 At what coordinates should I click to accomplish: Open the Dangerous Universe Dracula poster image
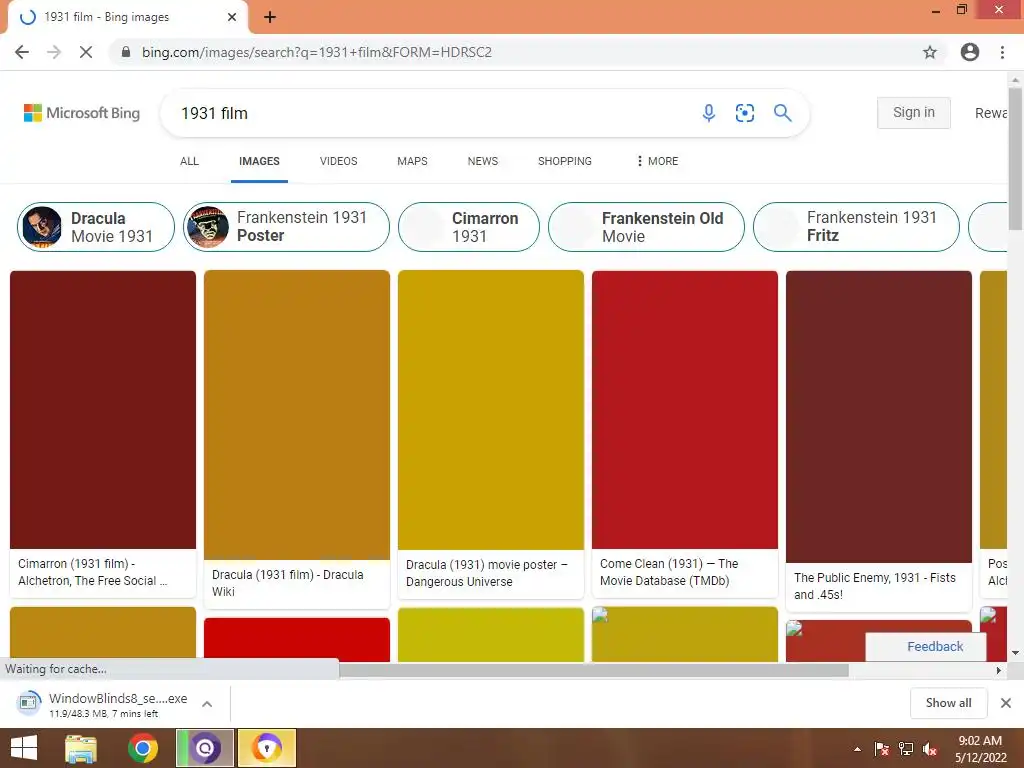pos(490,410)
